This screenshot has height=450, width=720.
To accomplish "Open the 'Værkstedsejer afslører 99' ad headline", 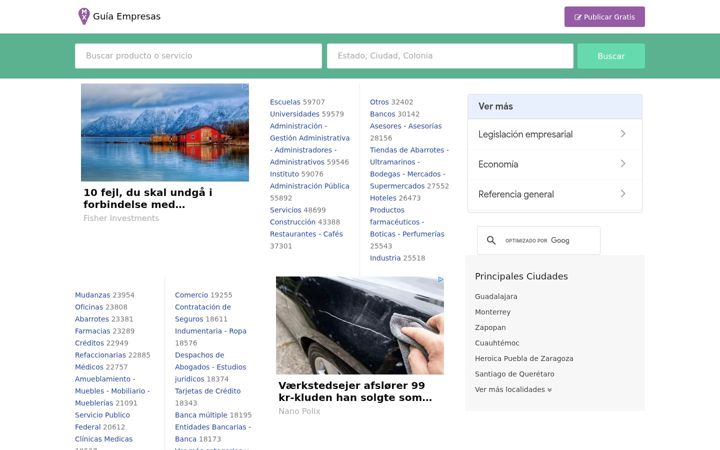I will (355, 392).
